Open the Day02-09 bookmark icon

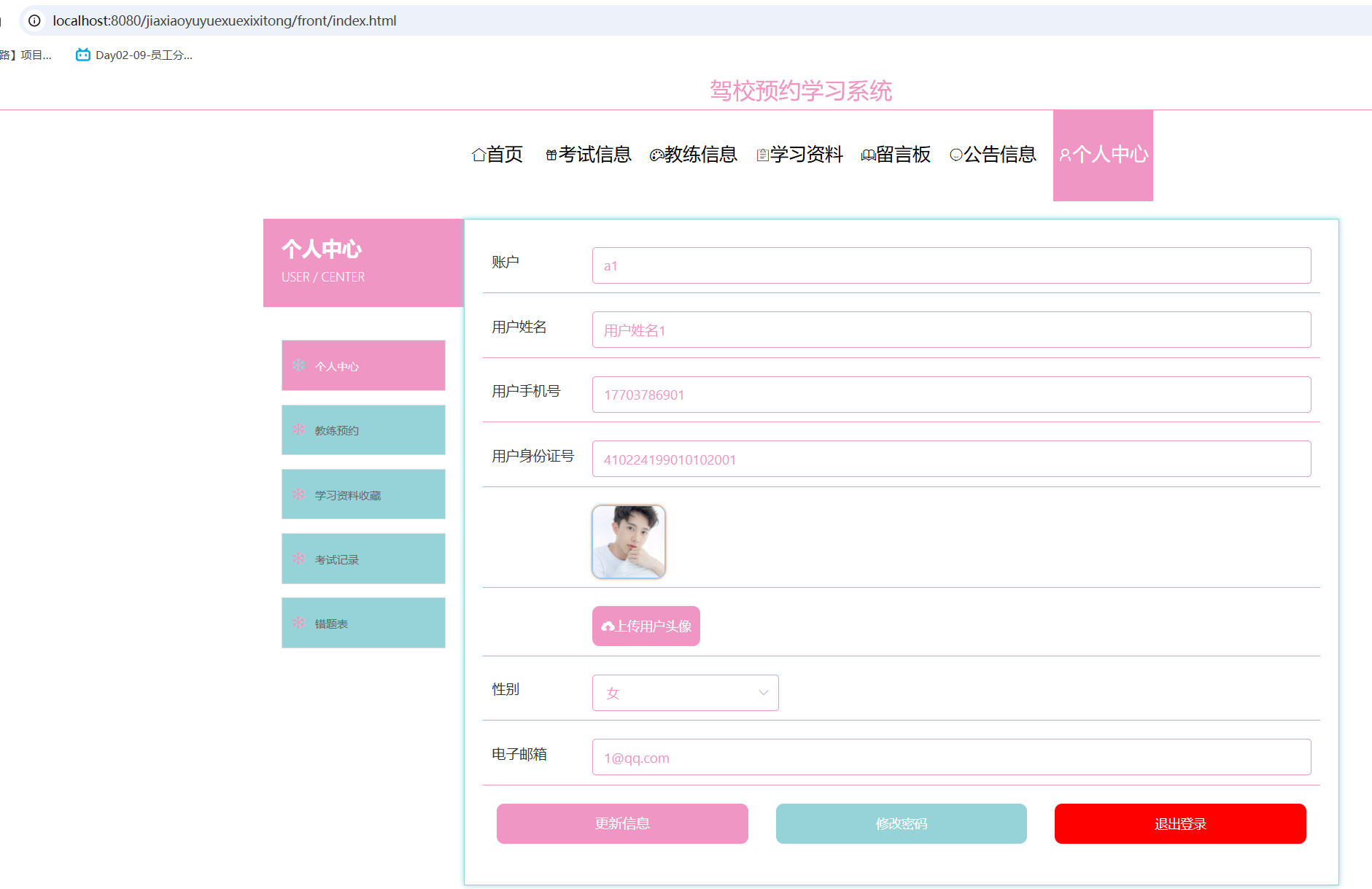coord(83,55)
